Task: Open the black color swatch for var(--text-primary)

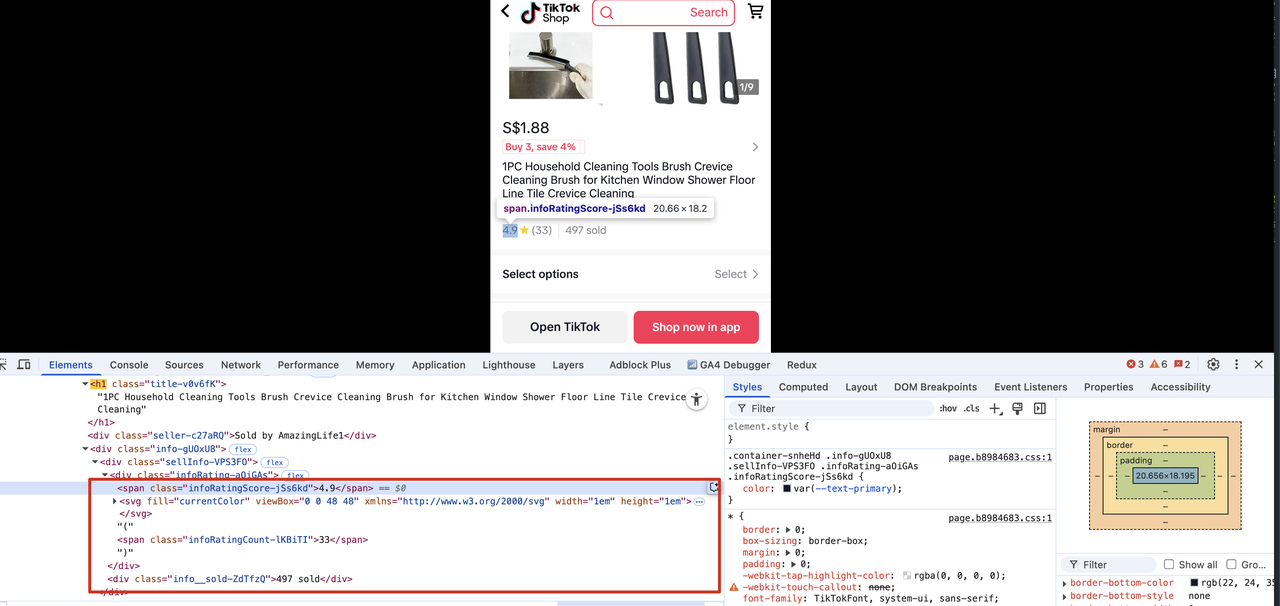Action: coord(788,489)
